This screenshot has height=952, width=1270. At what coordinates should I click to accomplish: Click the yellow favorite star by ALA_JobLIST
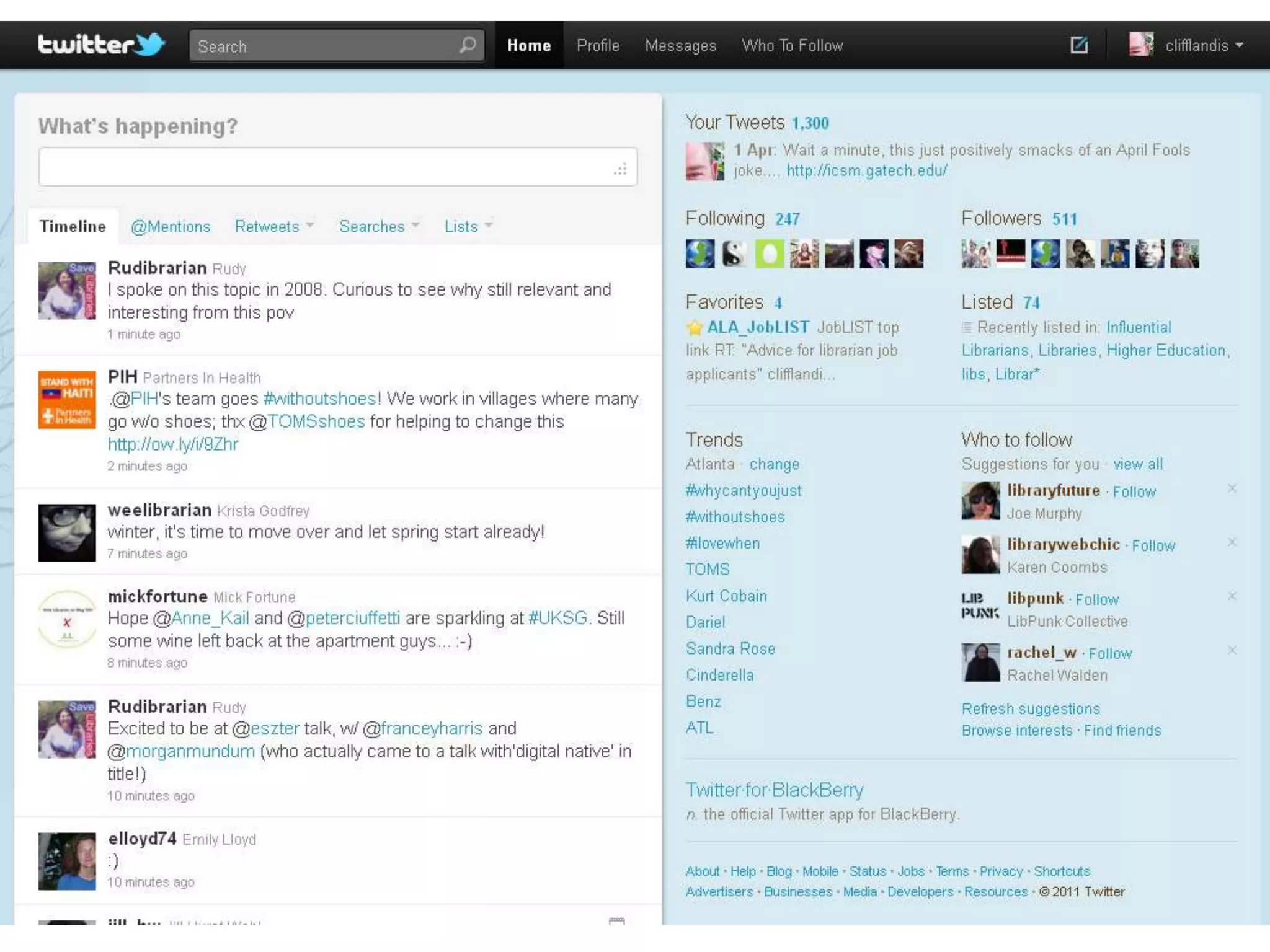click(x=695, y=328)
